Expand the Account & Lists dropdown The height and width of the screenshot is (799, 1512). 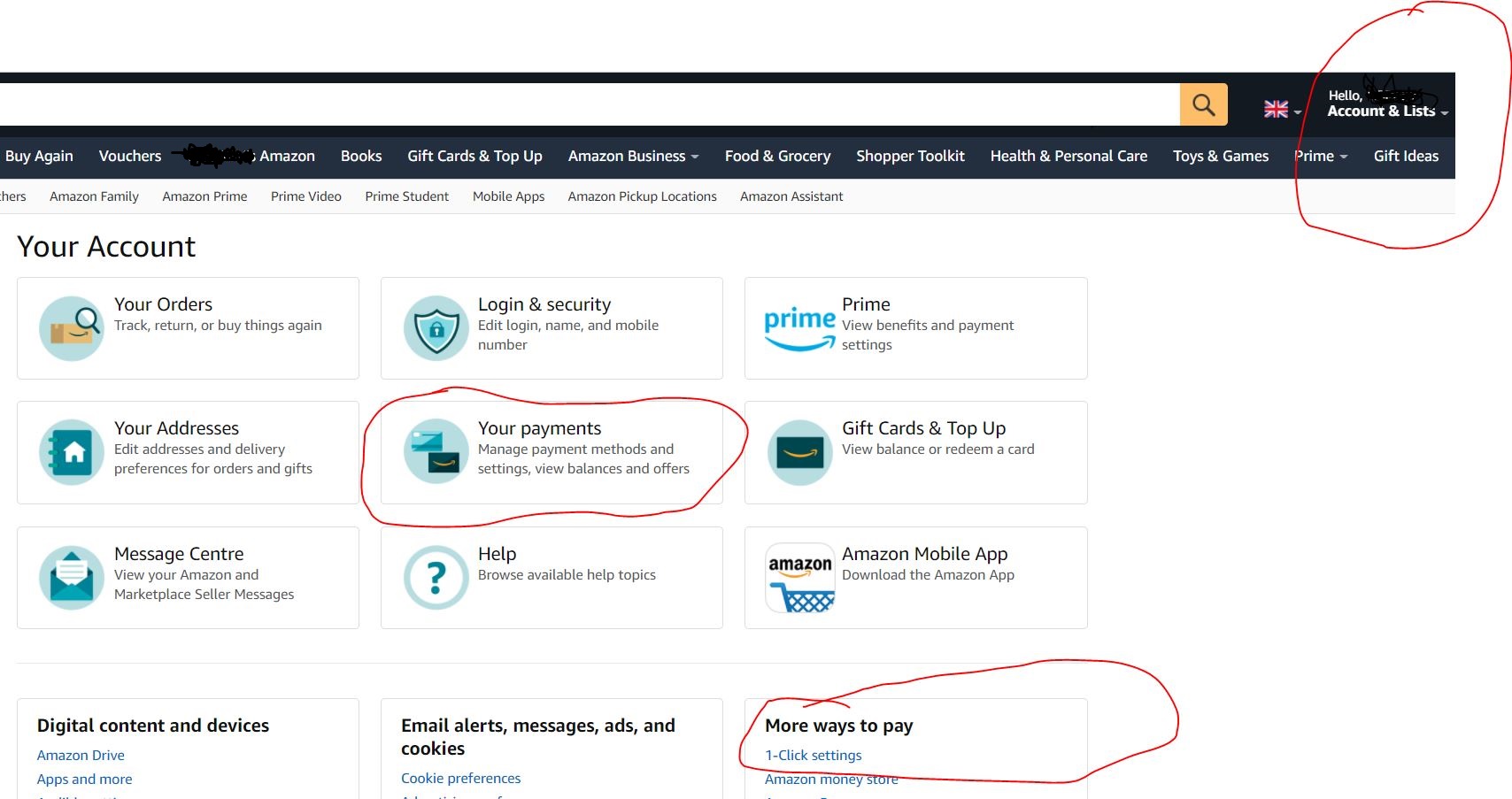coord(1386,111)
